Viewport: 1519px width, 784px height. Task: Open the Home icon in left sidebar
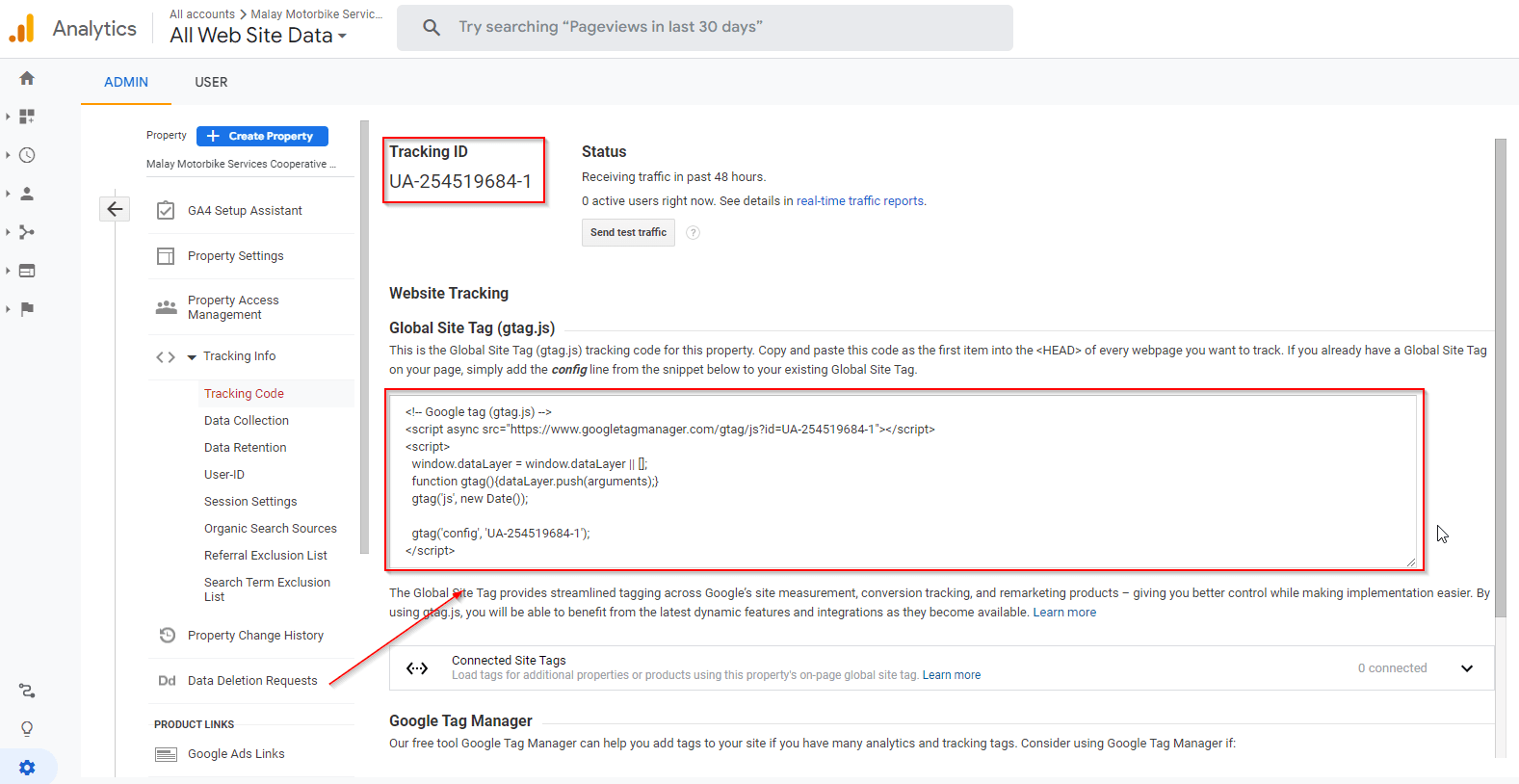coord(27,78)
